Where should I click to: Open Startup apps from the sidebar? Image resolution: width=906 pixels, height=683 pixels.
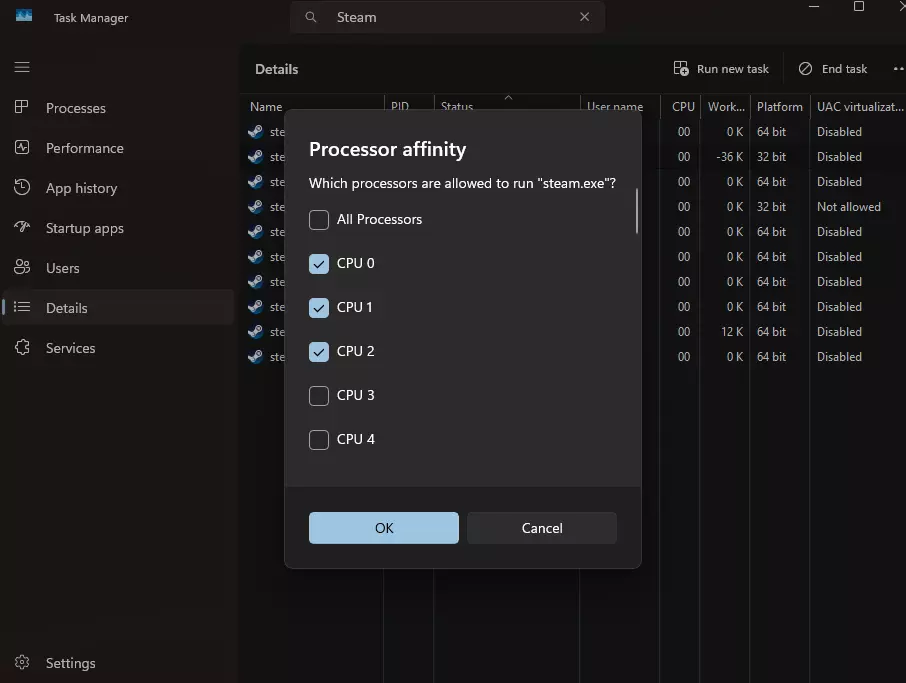22,228
